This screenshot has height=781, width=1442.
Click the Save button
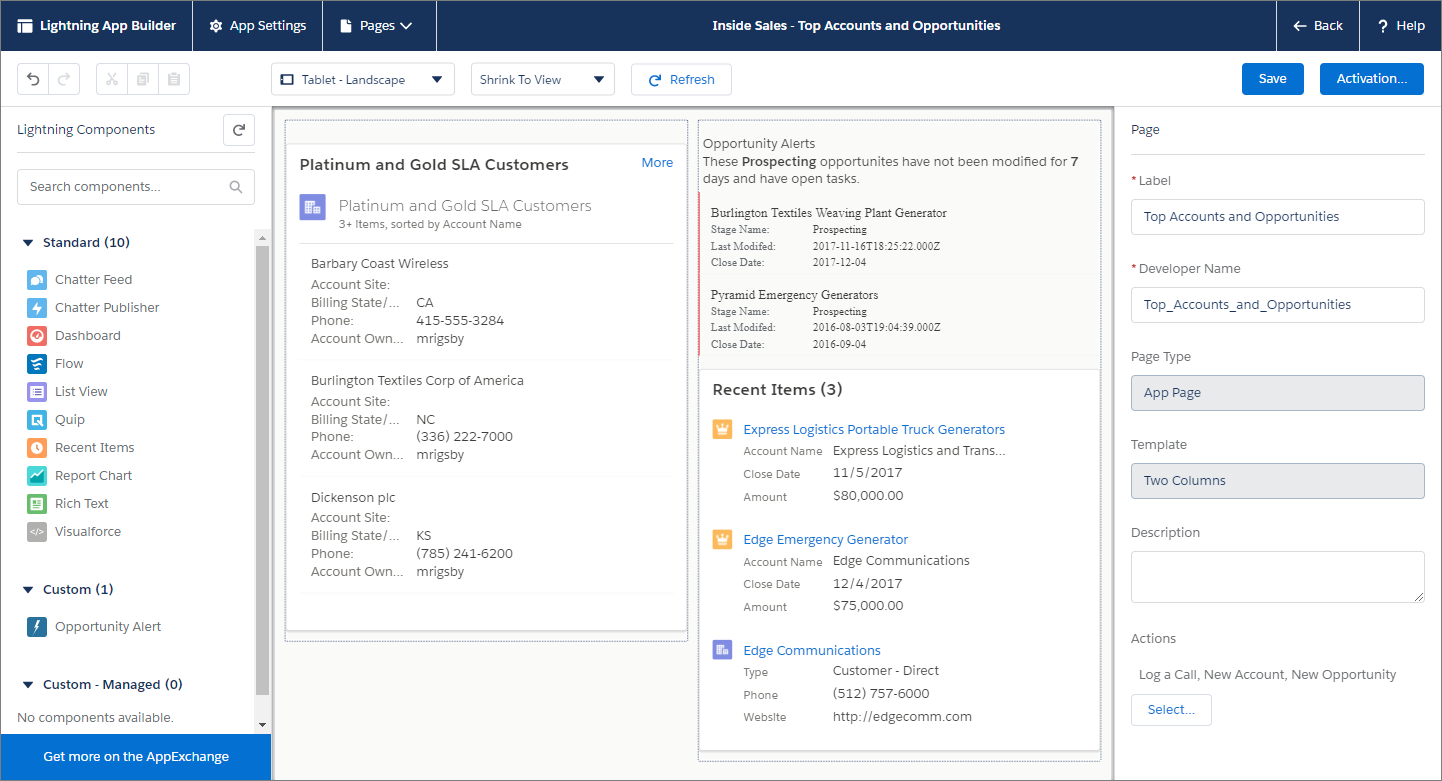pyautogui.click(x=1272, y=78)
